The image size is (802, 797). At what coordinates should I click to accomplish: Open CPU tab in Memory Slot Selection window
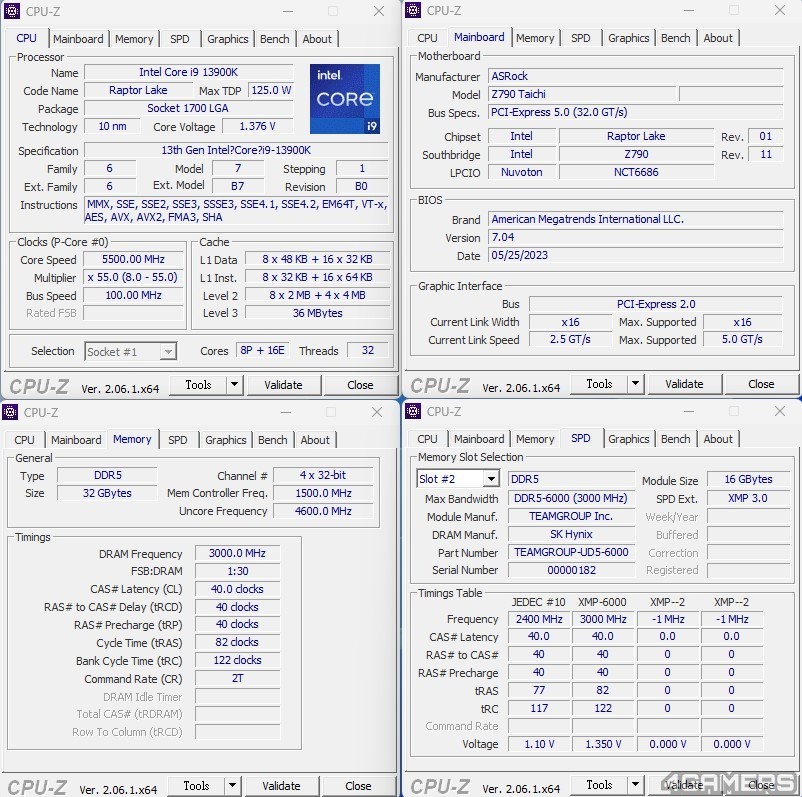[427, 439]
